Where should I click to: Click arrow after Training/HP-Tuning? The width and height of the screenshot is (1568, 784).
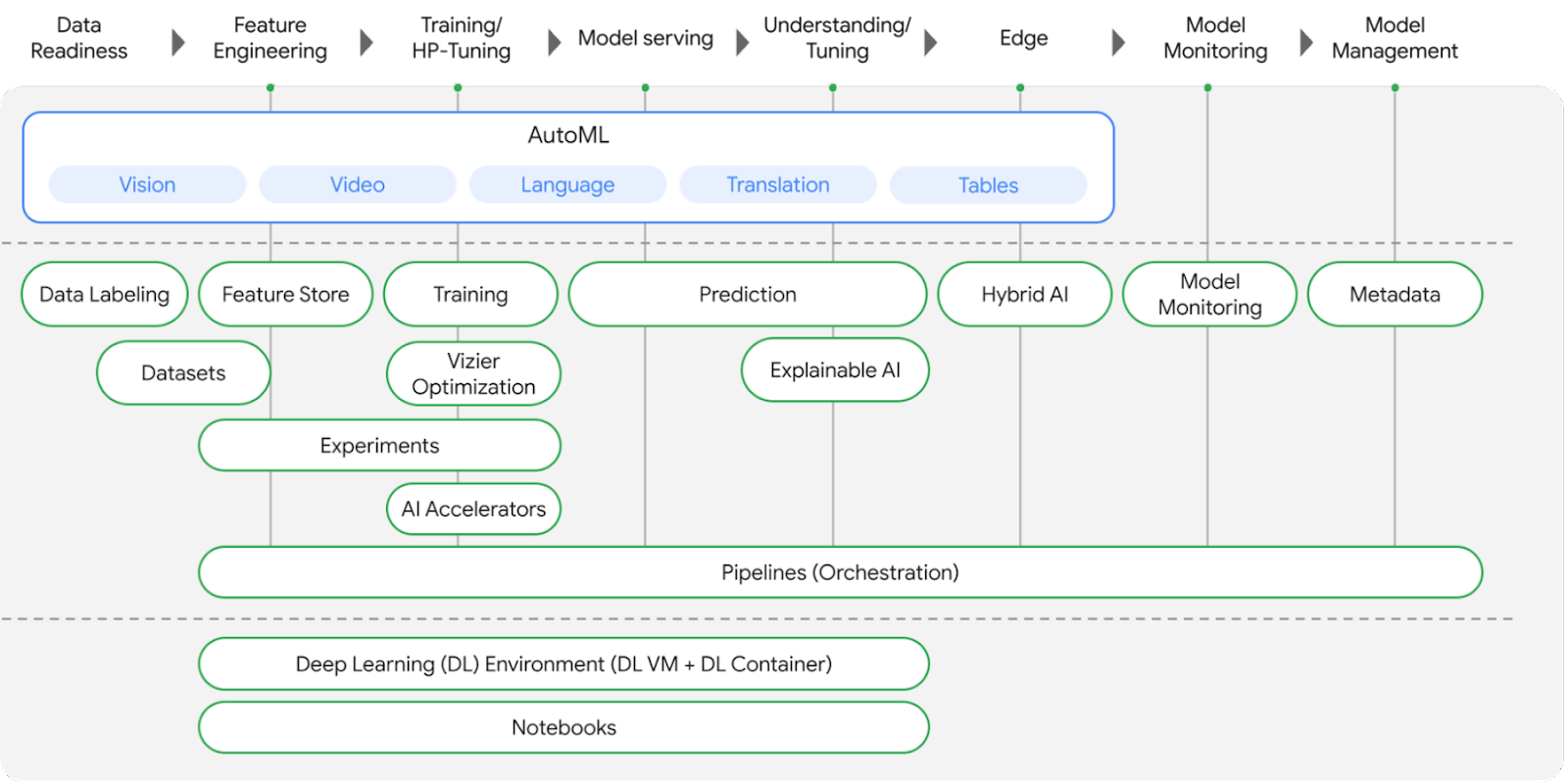coord(555,42)
